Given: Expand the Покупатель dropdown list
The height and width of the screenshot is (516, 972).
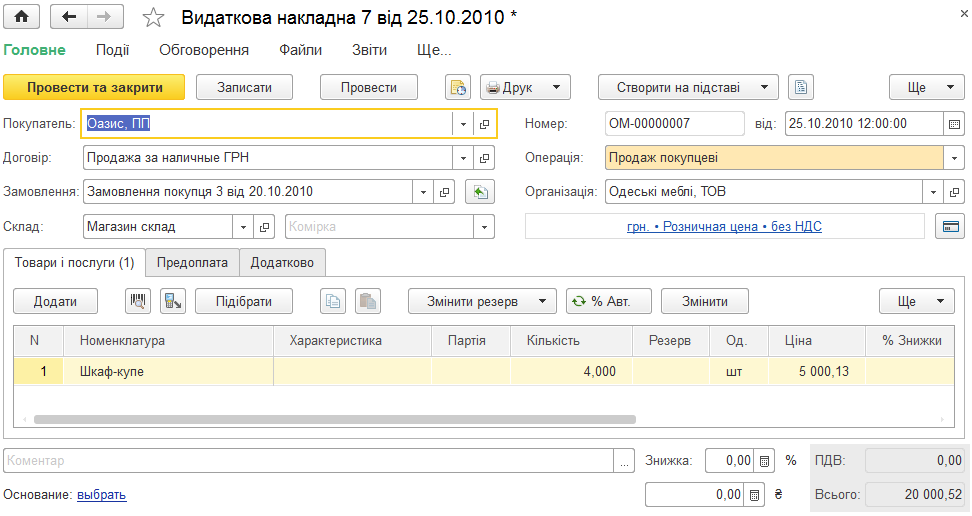Looking at the screenshot, I should [463, 124].
